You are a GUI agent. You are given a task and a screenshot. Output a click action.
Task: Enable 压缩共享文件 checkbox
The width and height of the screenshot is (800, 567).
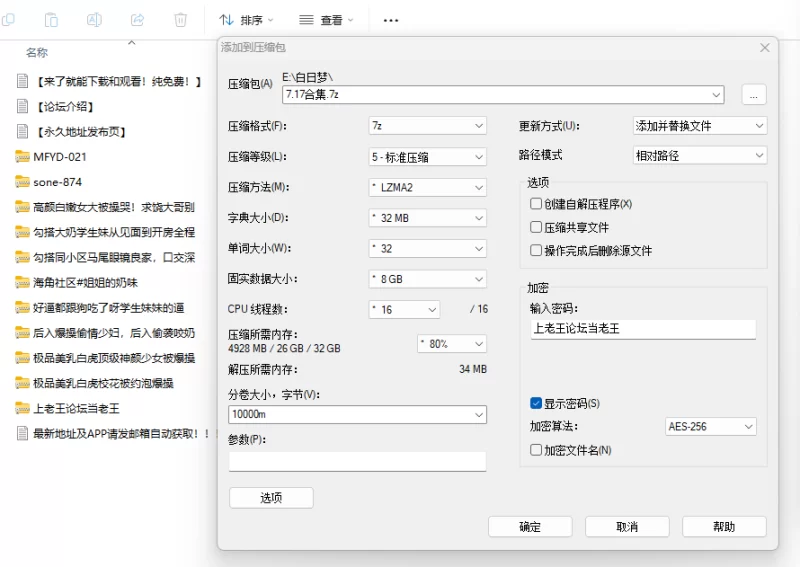(536, 227)
